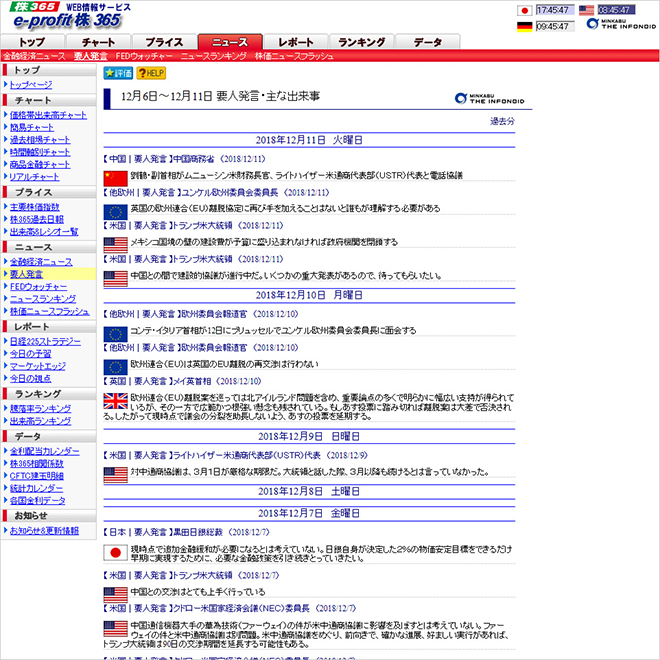
Task: Open the CFTC建玉明細 sidebar link
Action: click(37, 476)
